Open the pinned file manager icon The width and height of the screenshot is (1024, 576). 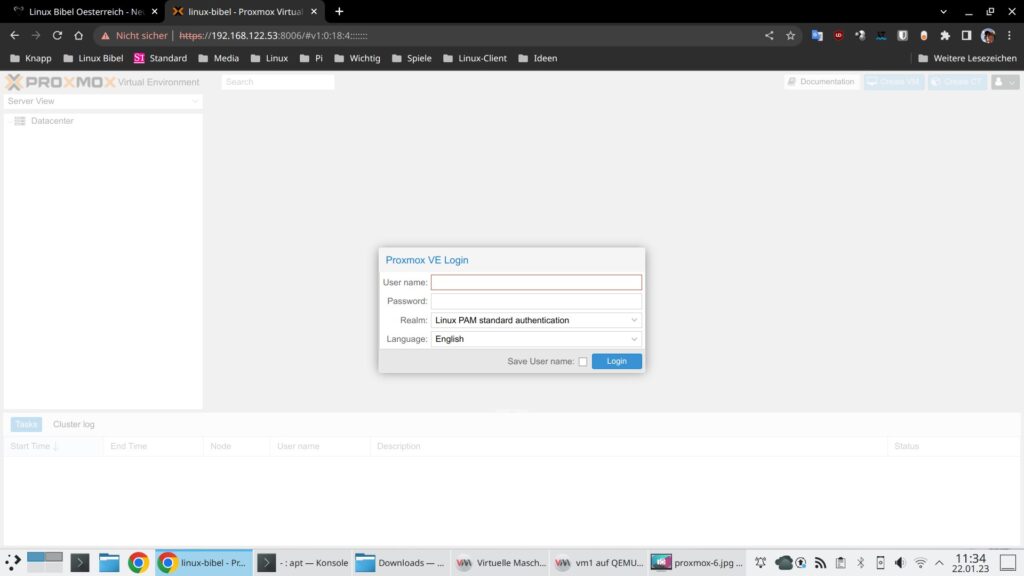click(109, 562)
